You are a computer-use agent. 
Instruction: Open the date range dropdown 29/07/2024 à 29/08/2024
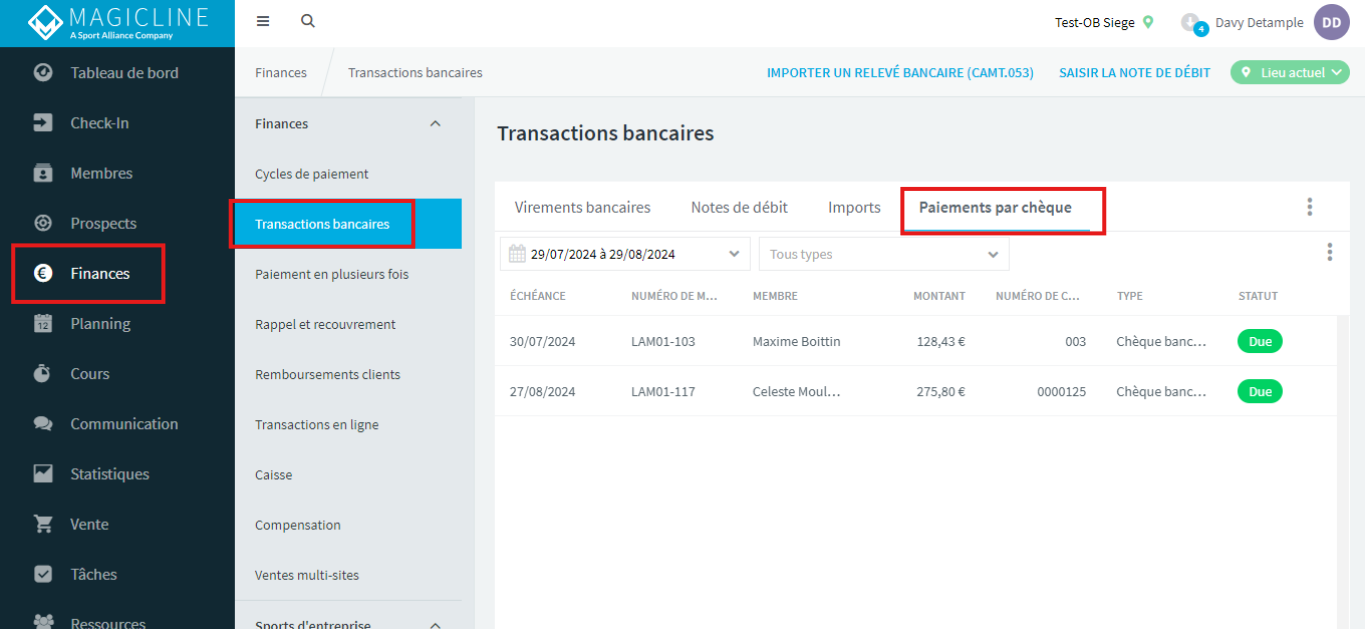click(625, 254)
